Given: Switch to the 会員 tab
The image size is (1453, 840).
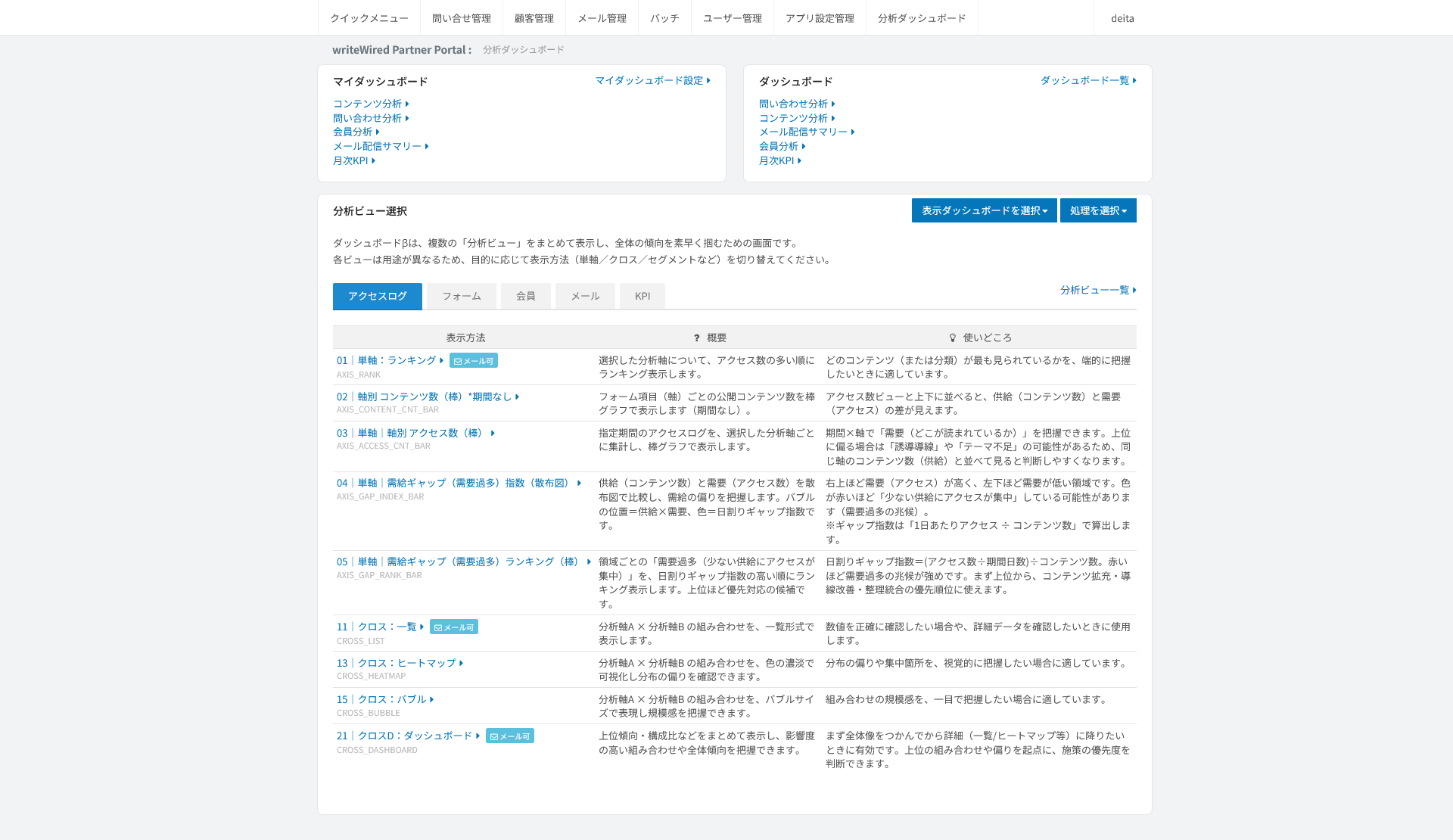Looking at the screenshot, I should pos(526,296).
